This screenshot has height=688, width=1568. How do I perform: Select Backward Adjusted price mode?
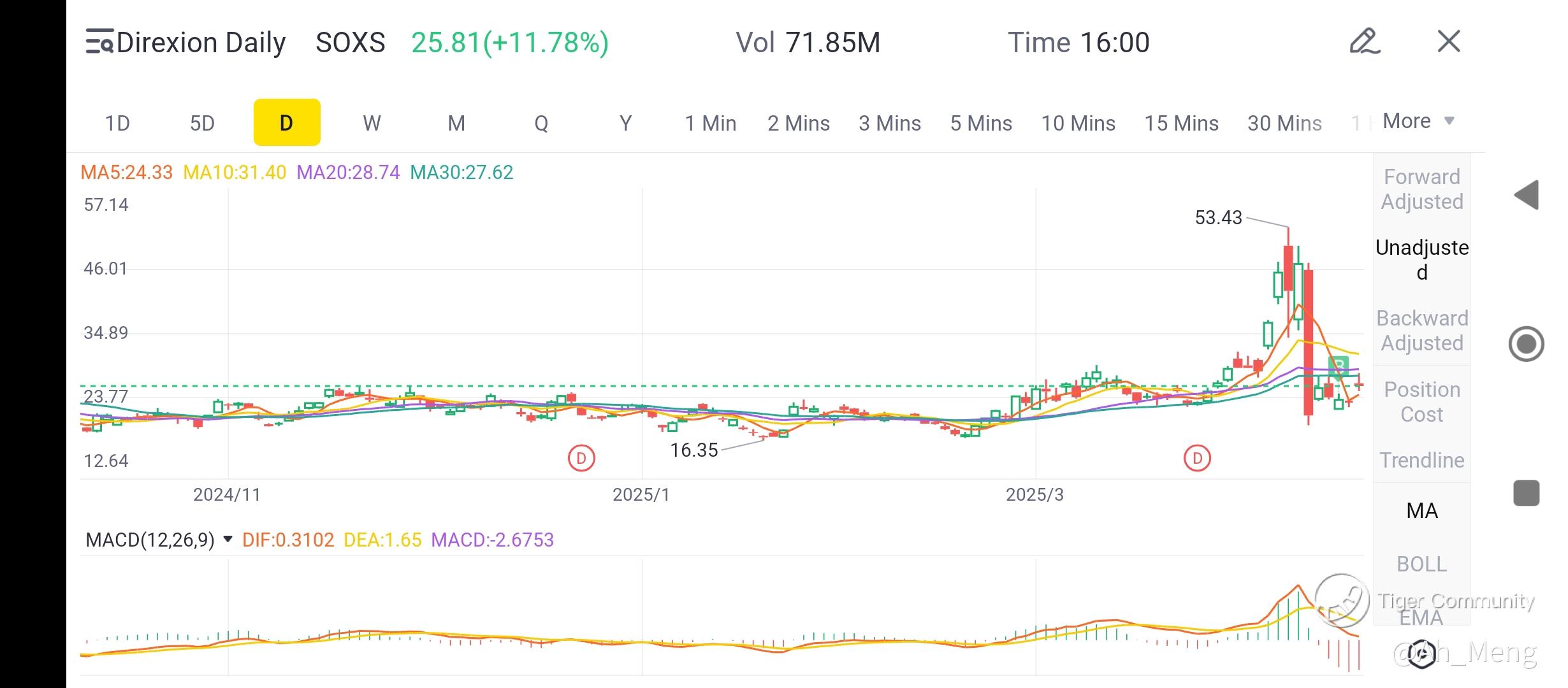coord(1421,330)
